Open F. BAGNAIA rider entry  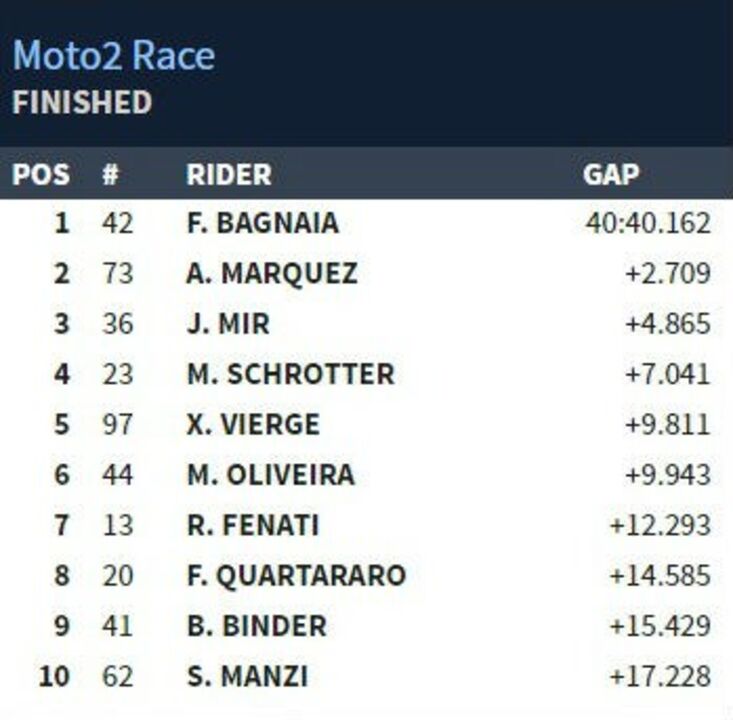point(263,223)
